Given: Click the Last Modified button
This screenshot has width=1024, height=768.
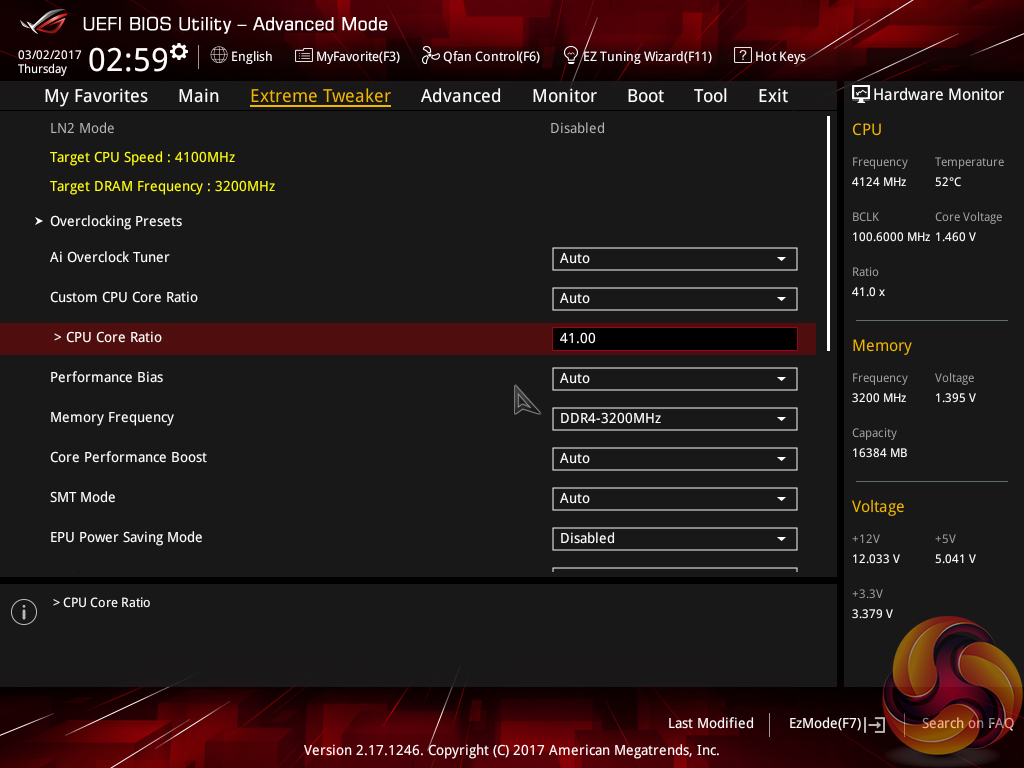Looking at the screenshot, I should coord(711,723).
